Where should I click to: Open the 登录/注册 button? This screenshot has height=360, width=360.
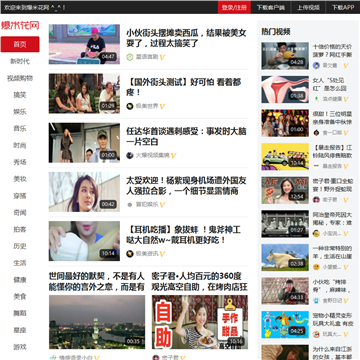(x=234, y=7)
